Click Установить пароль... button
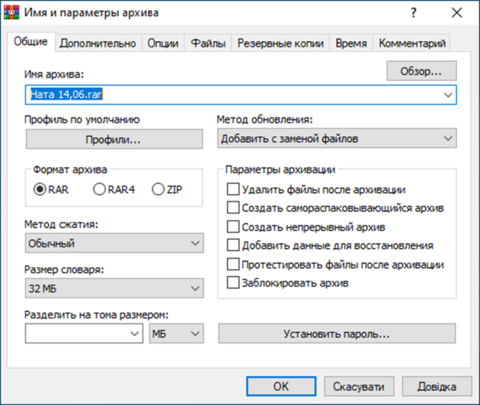The image size is (480, 405). pyautogui.click(x=337, y=333)
